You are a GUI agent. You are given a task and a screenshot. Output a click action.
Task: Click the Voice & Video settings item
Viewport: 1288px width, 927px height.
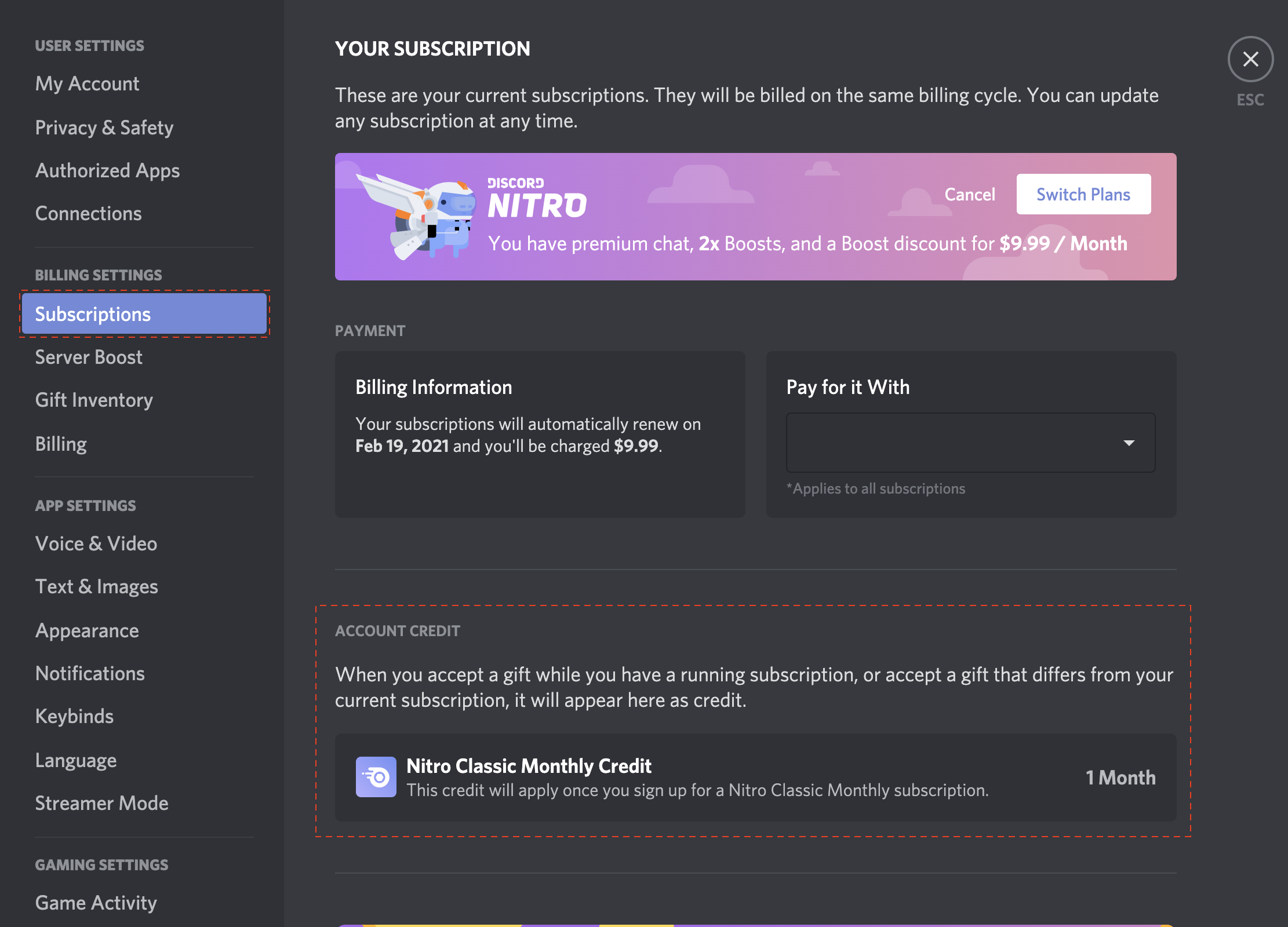(x=96, y=542)
